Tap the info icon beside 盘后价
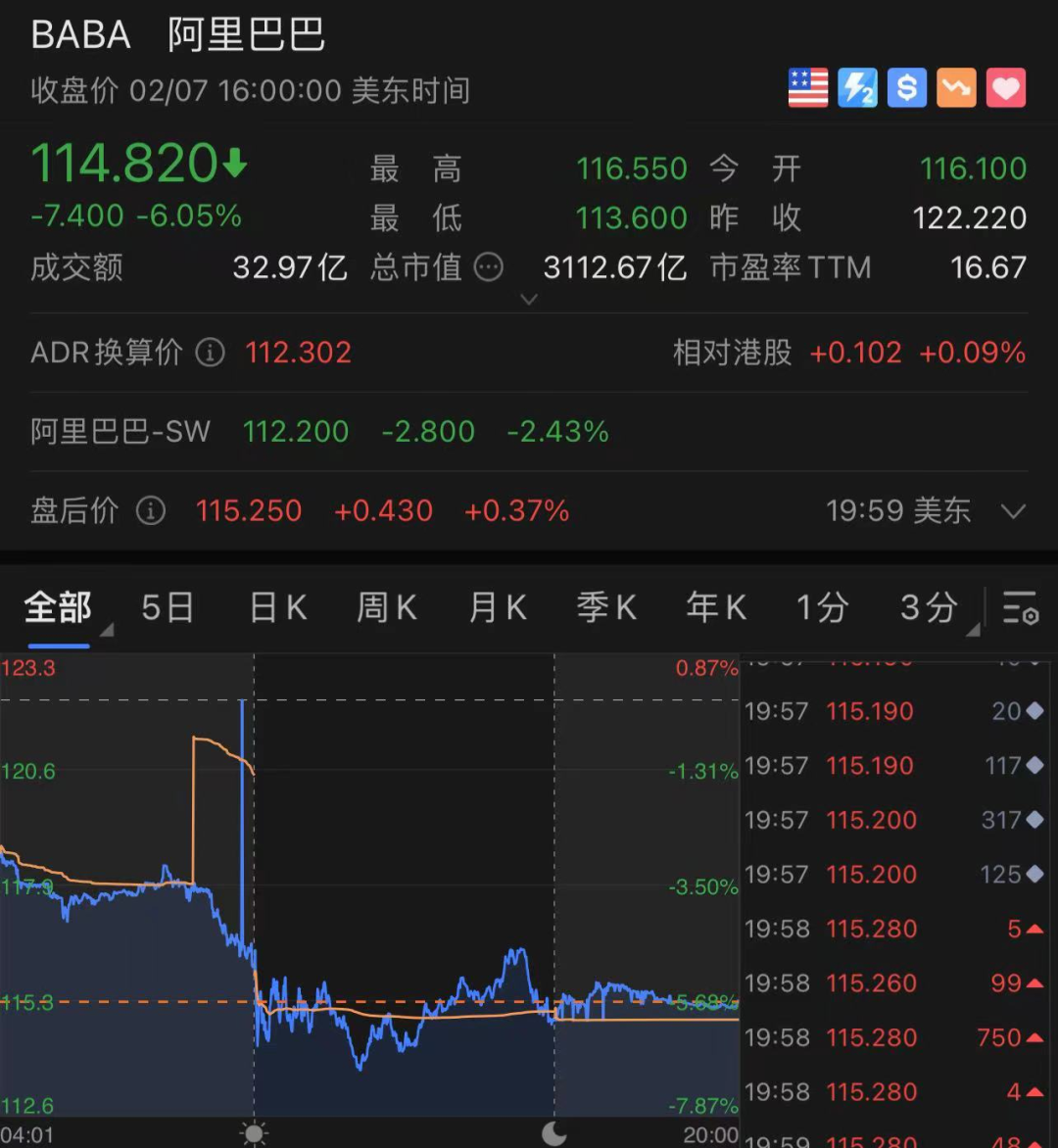The image size is (1058, 1148). 151,510
